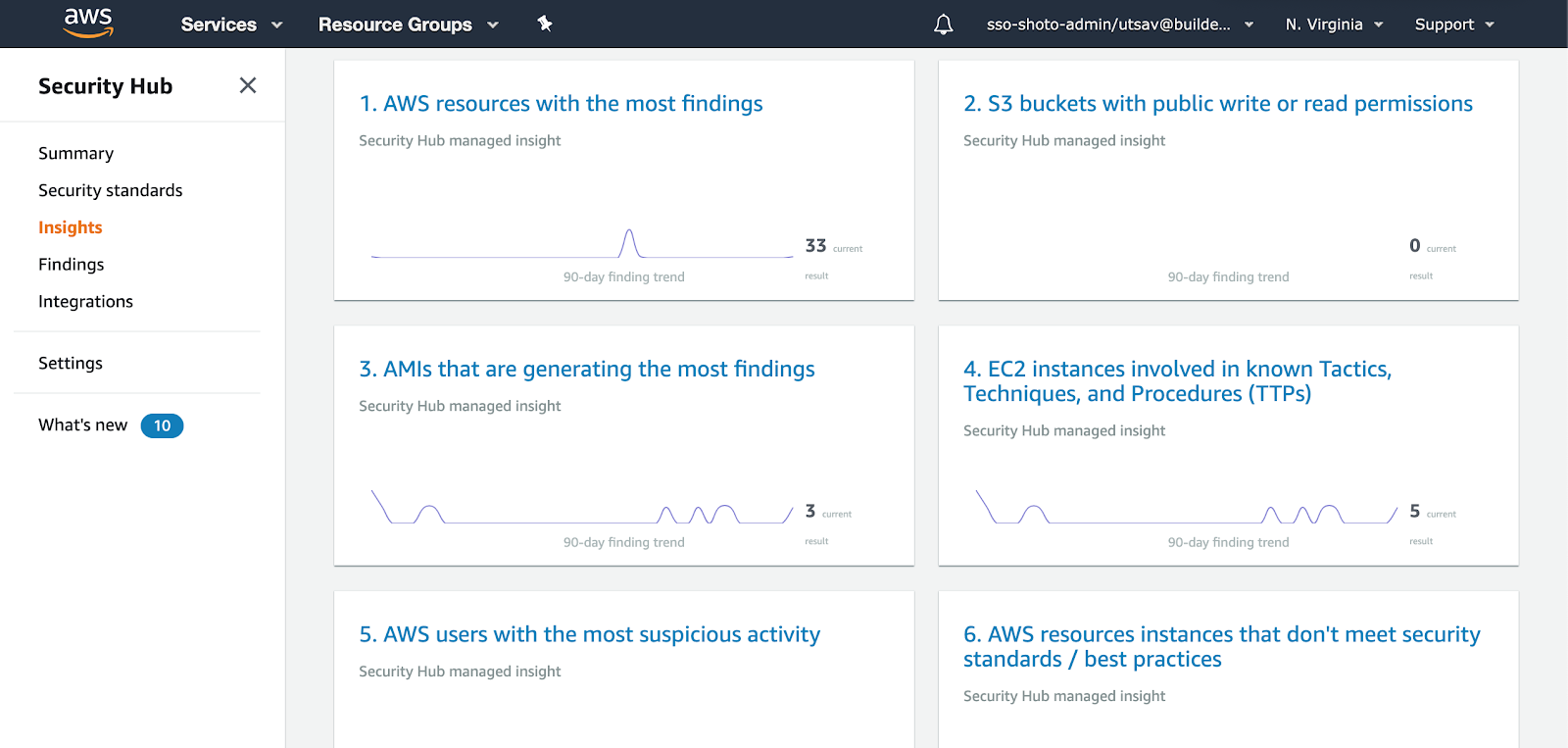
Task: Click the current result count 33
Action: [815, 245]
